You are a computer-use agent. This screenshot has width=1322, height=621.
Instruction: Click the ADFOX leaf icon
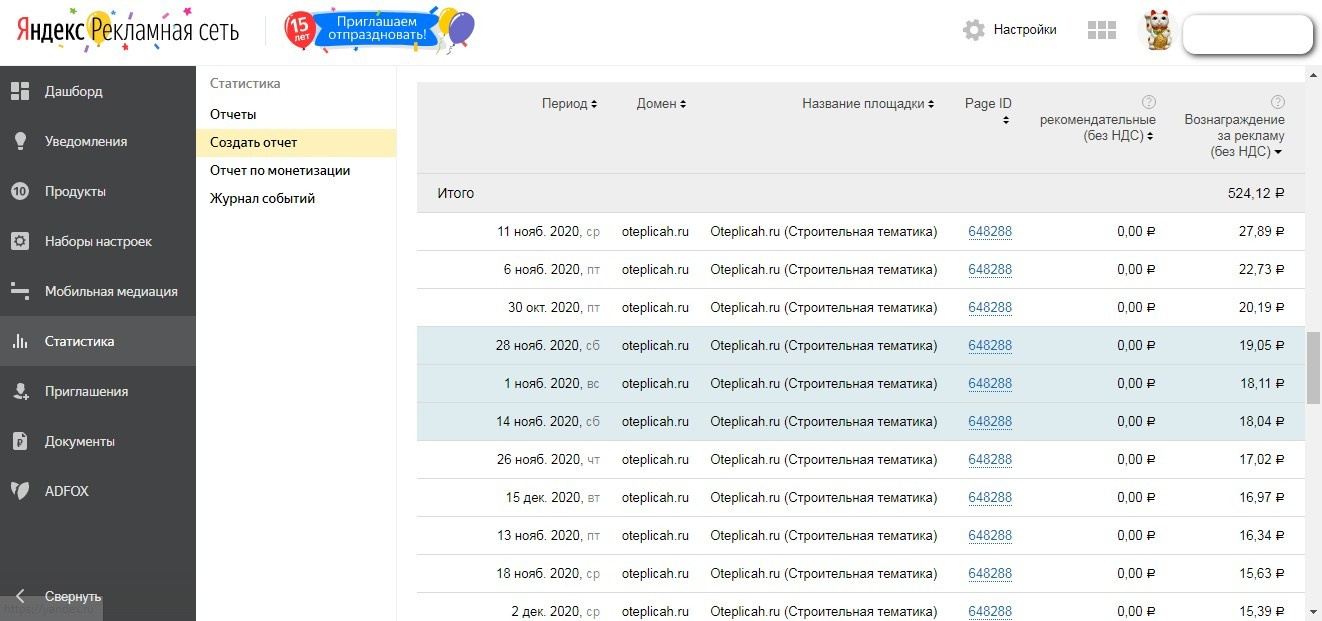click(x=20, y=491)
